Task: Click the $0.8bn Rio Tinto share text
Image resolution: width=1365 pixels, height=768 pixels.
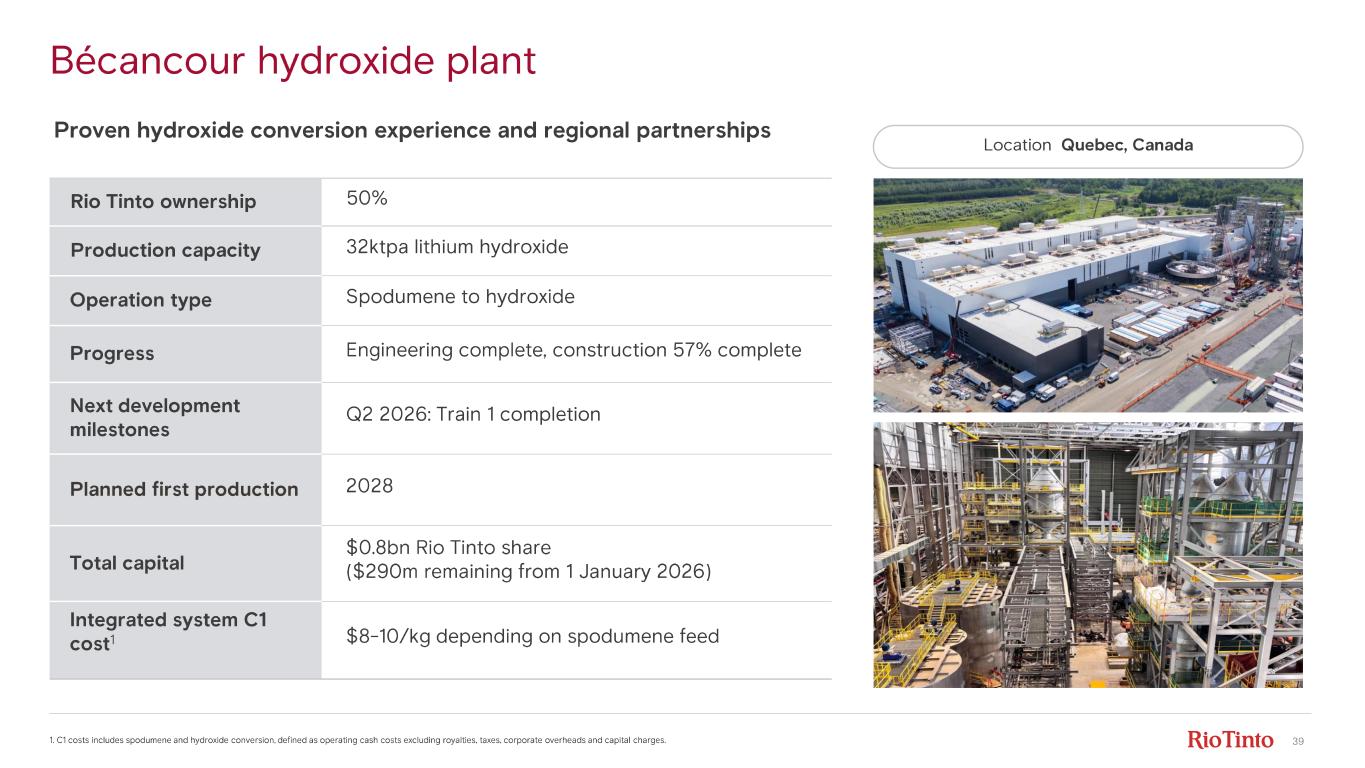Action: tap(448, 548)
